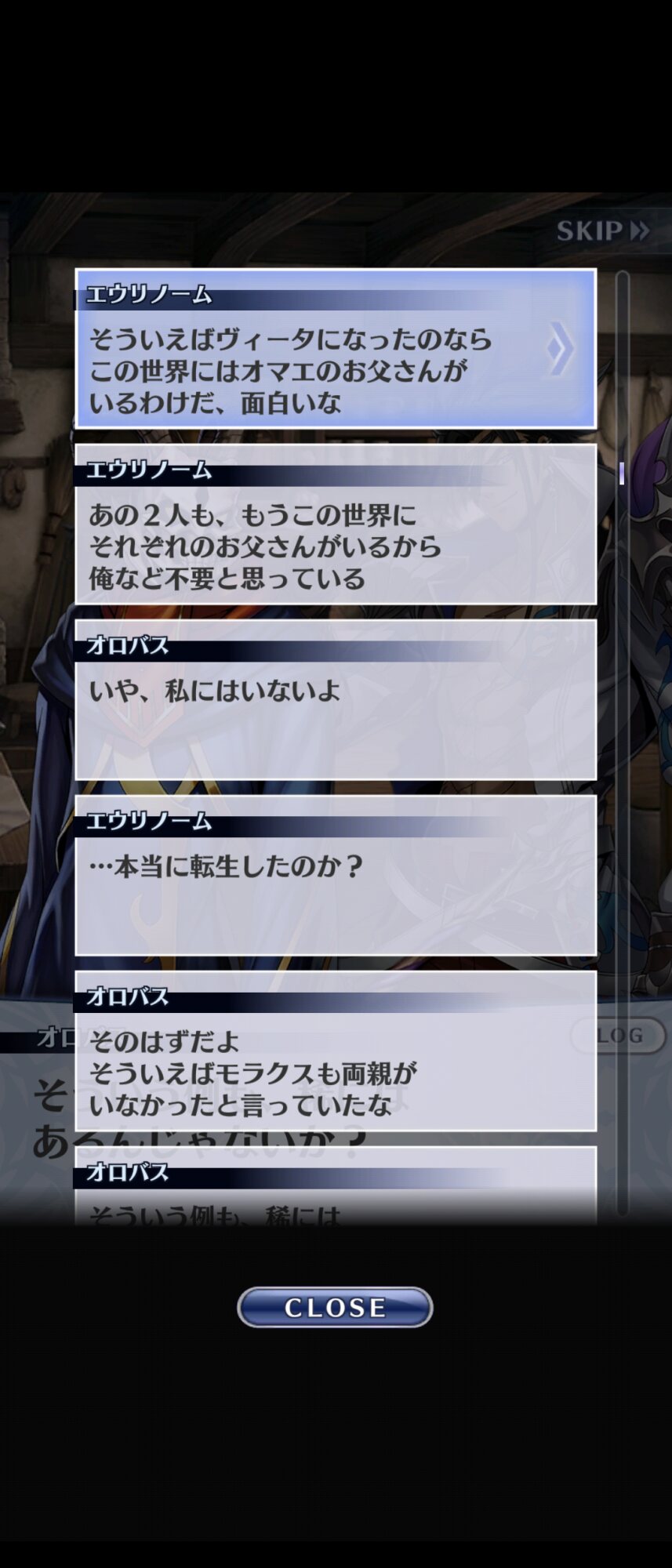The height and width of the screenshot is (1568, 672).
Task: Click エウリノーム name label on highlighted entry
Action: 149,295
